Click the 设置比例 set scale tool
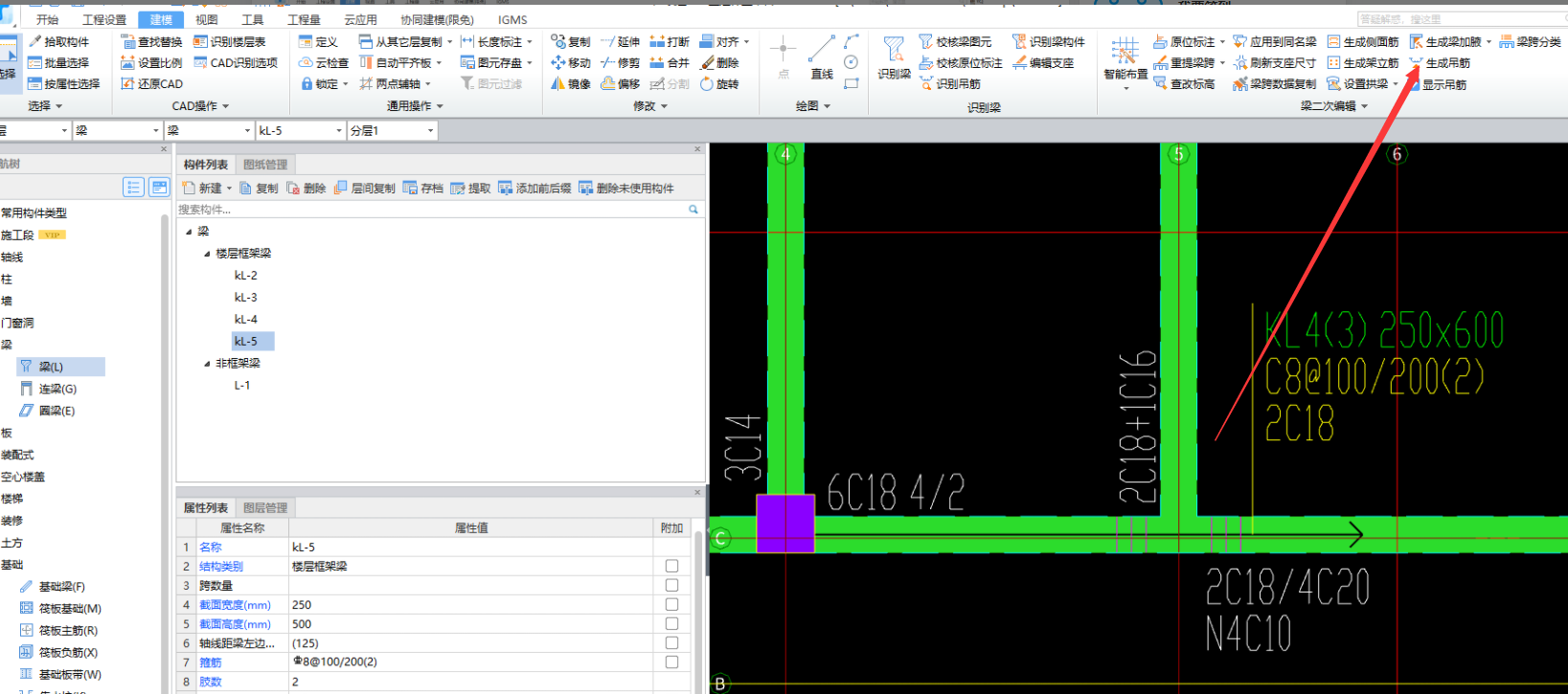This screenshot has height=694, width=1568. point(151,62)
